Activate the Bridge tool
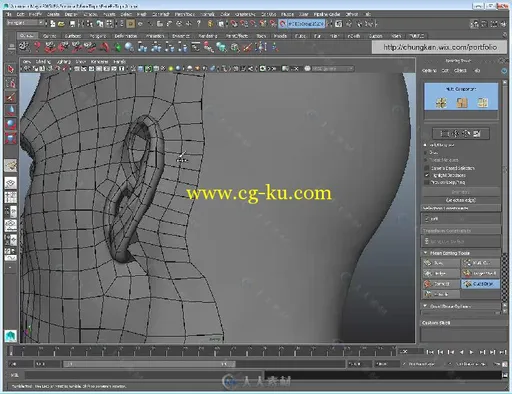The height and width of the screenshot is (394, 512). [x=441, y=273]
